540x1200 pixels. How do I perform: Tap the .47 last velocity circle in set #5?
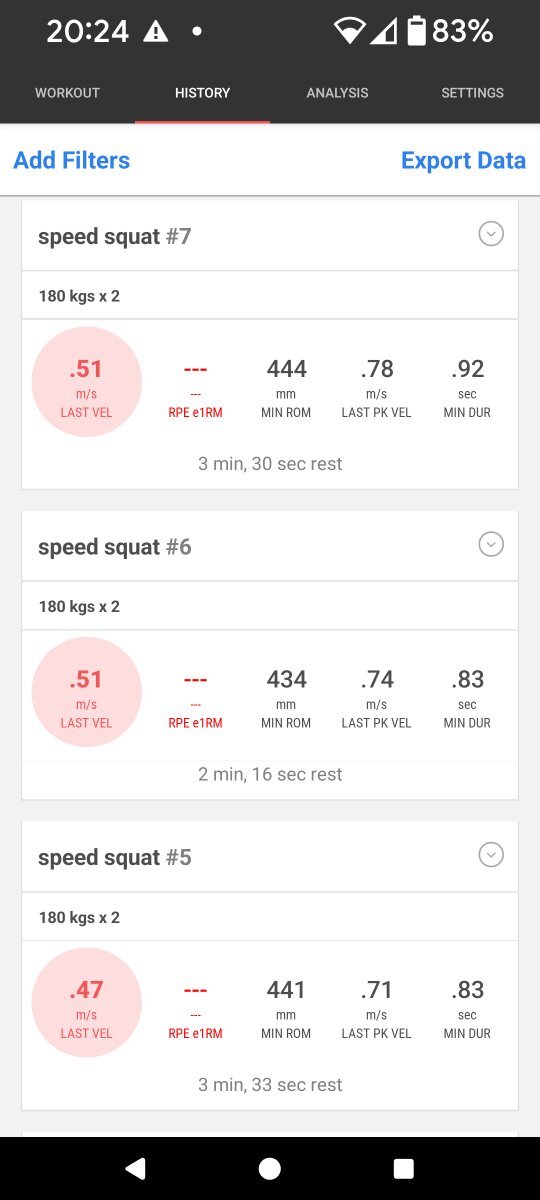pyautogui.click(x=87, y=1003)
